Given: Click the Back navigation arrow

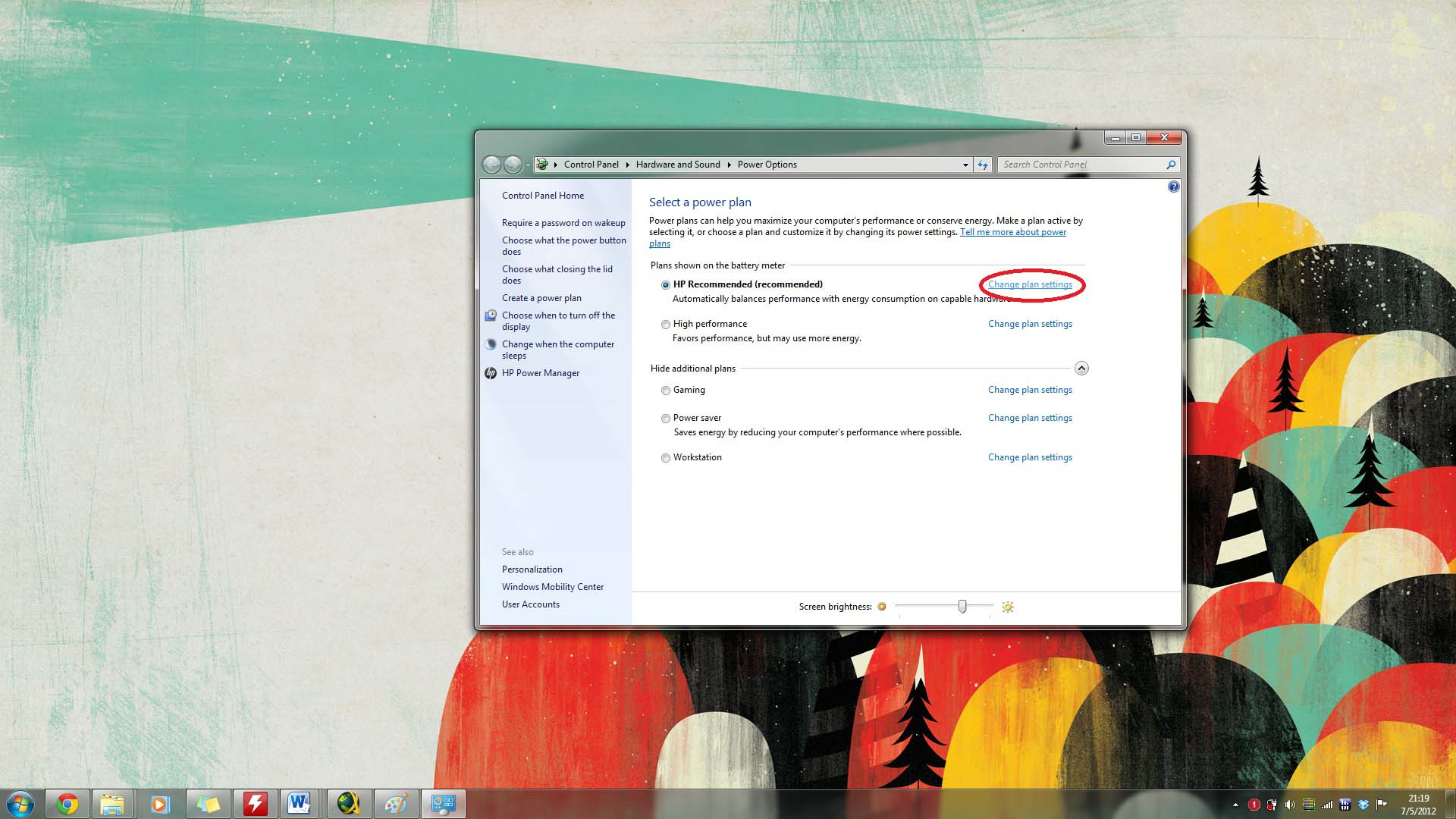Looking at the screenshot, I should pos(491,165).
